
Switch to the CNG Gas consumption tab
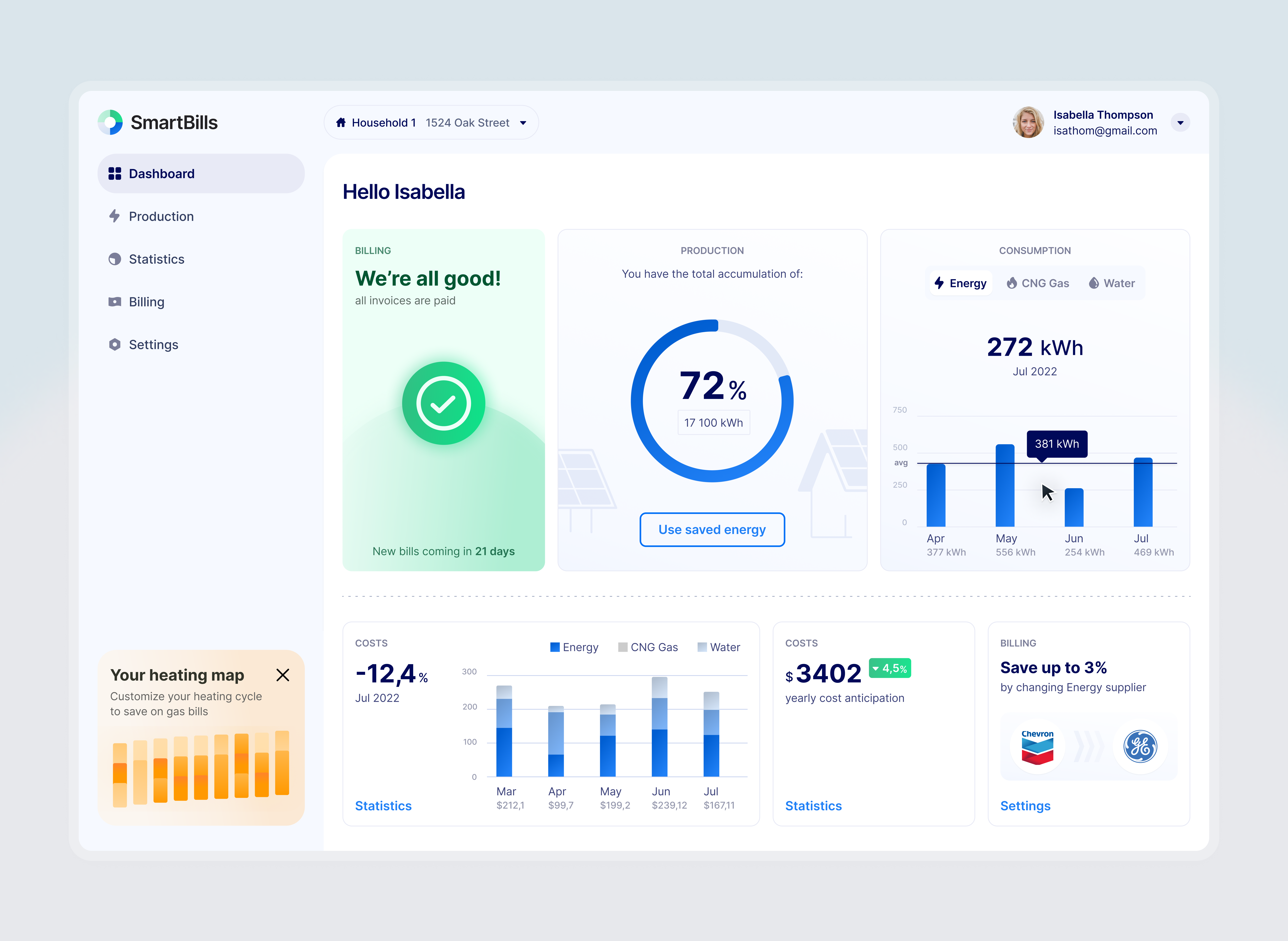(x=1038, y=283)
